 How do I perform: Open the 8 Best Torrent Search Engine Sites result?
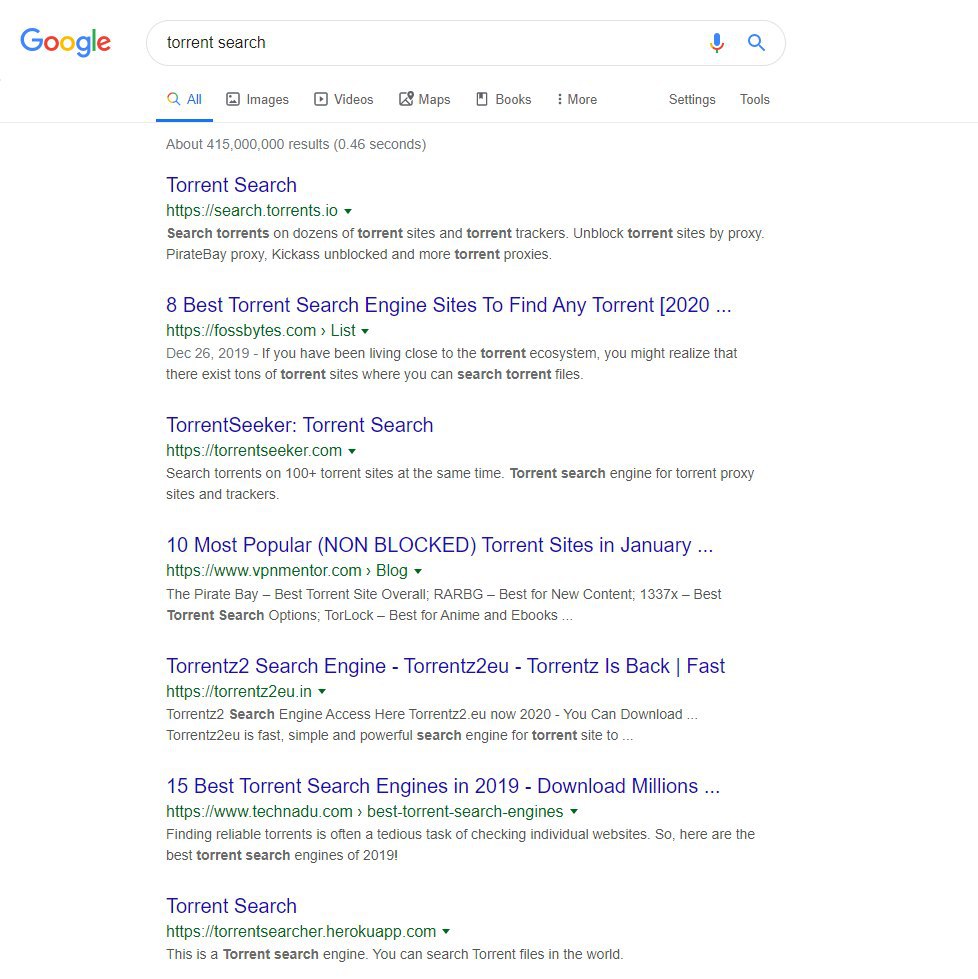pyautogui.click(x=448, y=305)
